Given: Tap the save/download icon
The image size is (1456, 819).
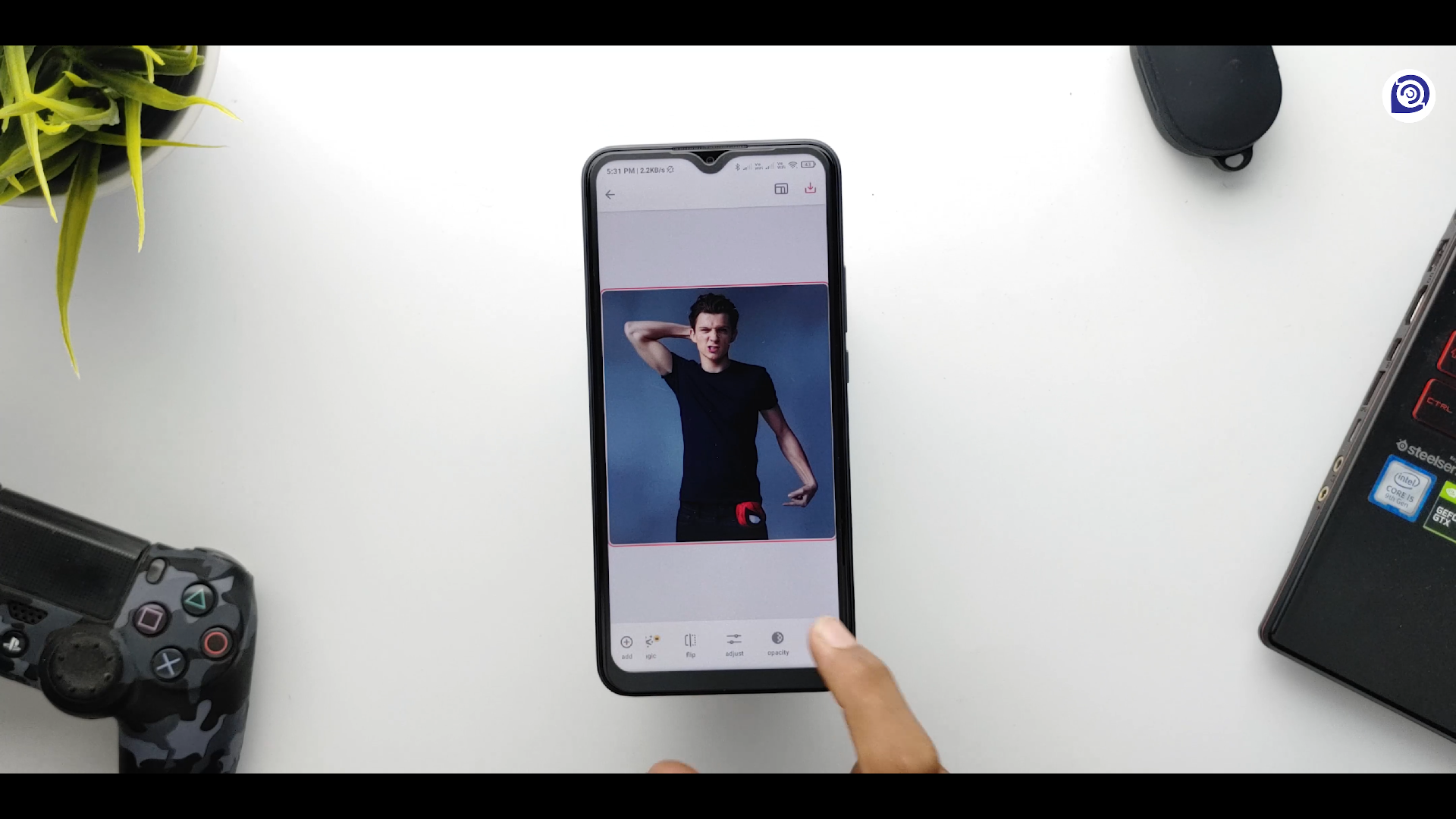Looking at the screenshot, I should [x=810, y=189].
